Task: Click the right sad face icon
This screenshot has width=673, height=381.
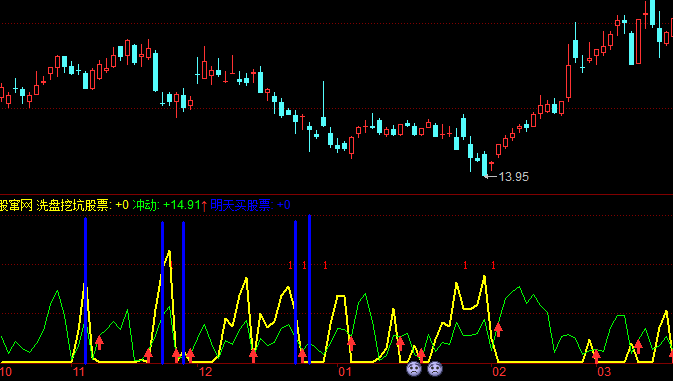Action: click(435, 369)
